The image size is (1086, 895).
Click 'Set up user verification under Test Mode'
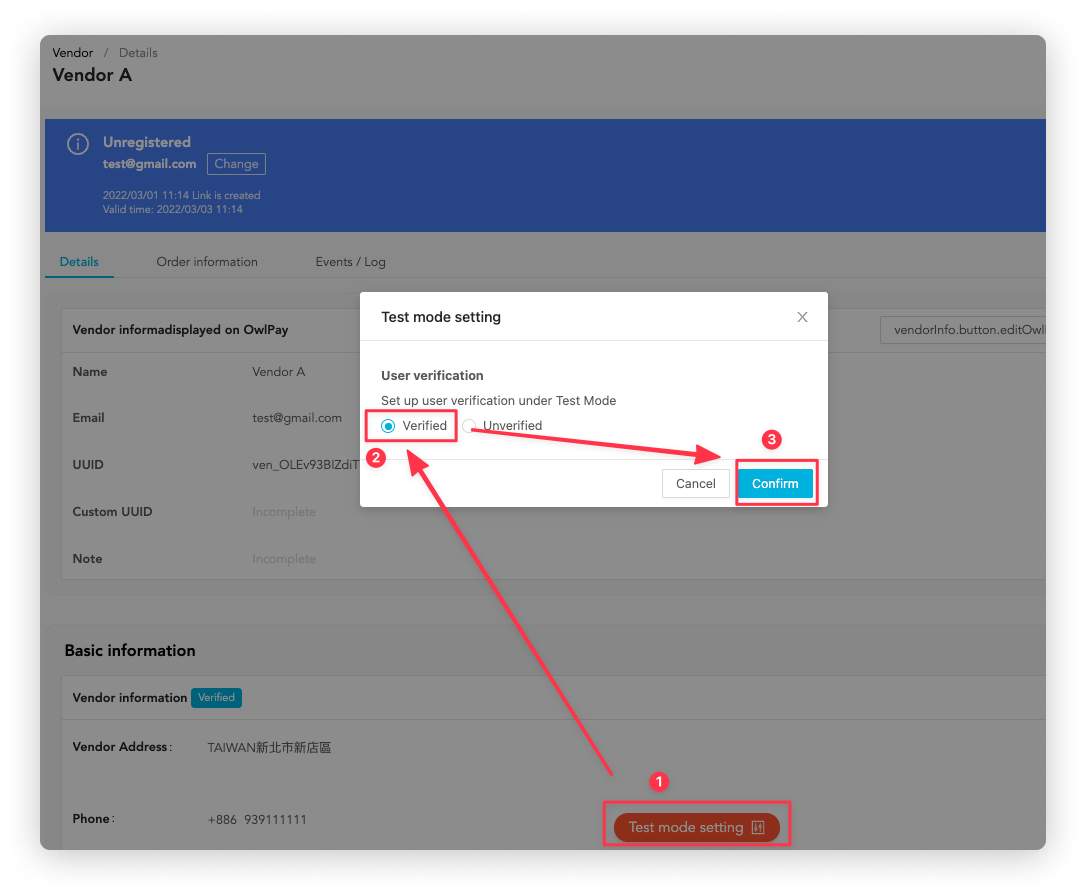(x=499, y=400)
